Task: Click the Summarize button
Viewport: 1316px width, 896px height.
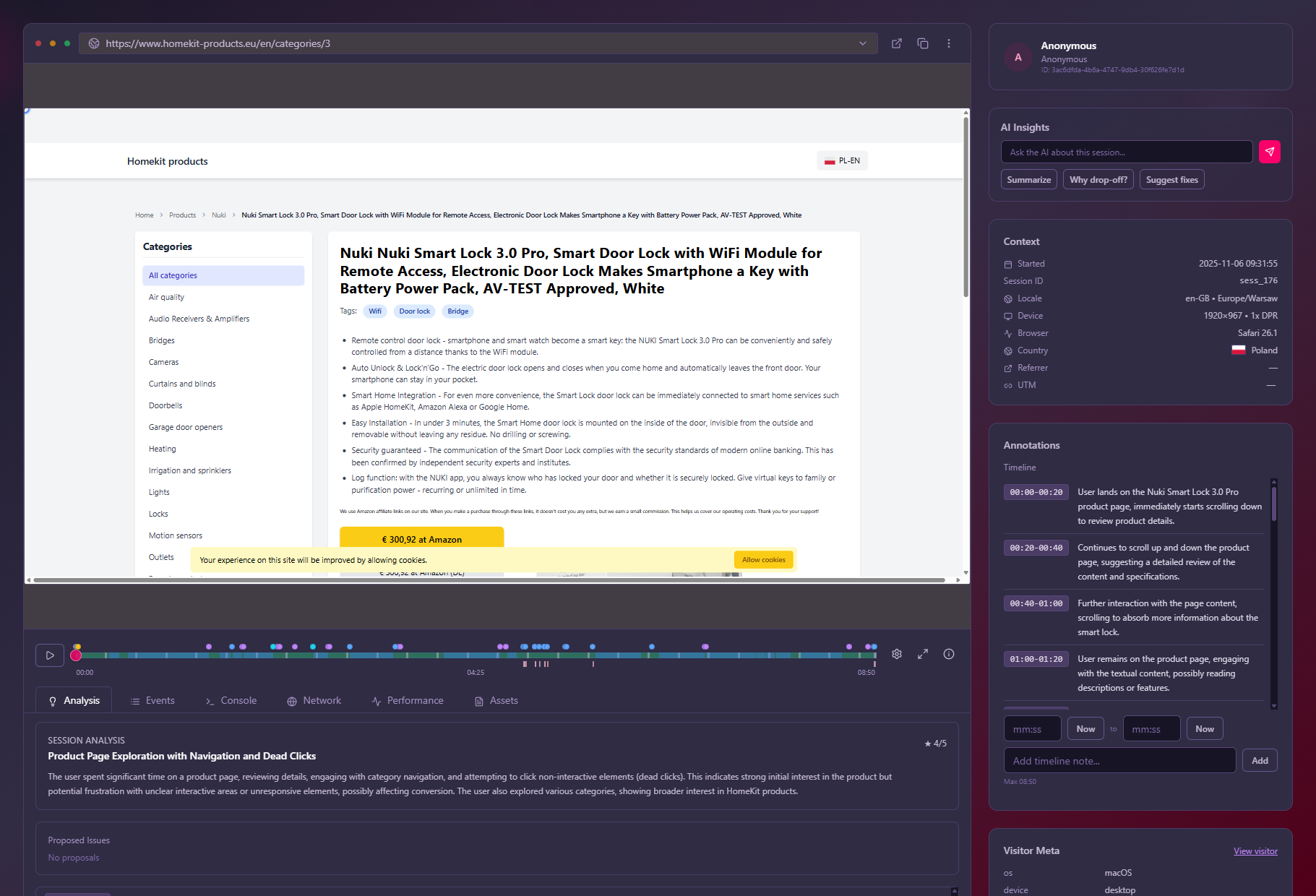Action: tap(1028, 180)
